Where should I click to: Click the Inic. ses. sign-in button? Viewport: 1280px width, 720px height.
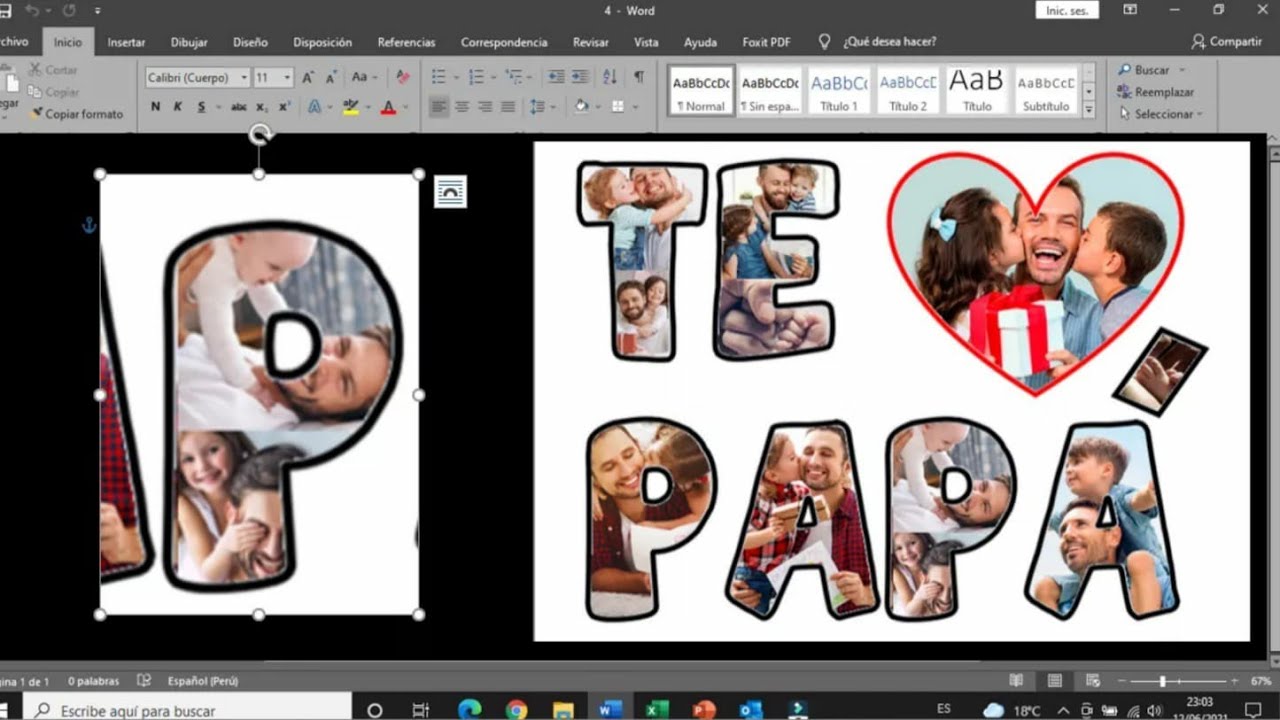1067,10
